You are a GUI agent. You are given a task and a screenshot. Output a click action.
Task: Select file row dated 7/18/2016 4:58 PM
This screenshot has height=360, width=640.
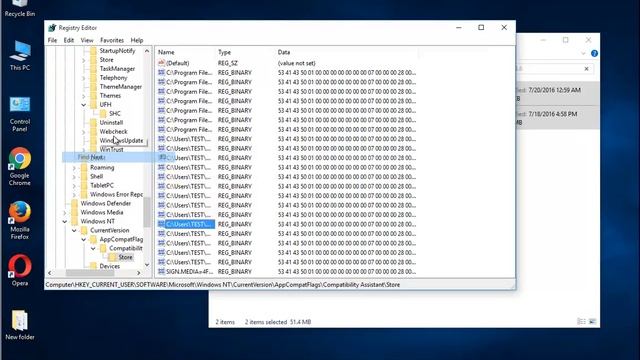coord(558,118)
